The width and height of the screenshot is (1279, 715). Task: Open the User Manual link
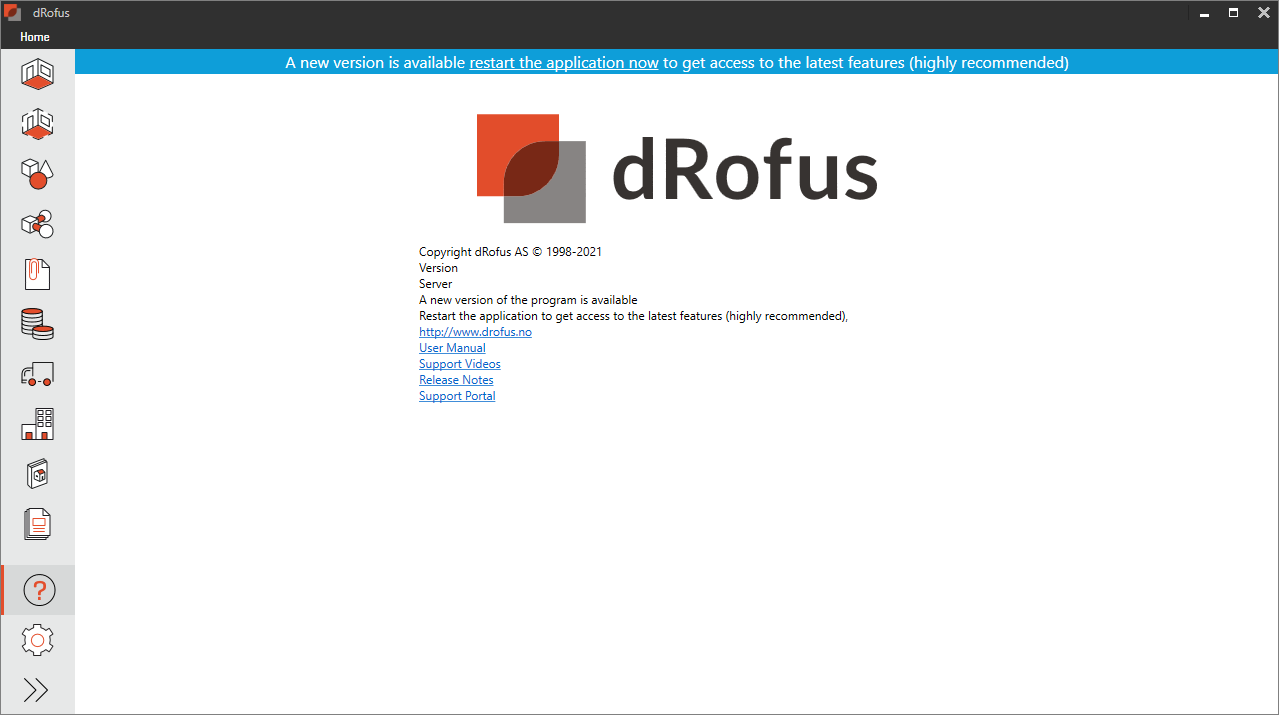pos(452,347)
